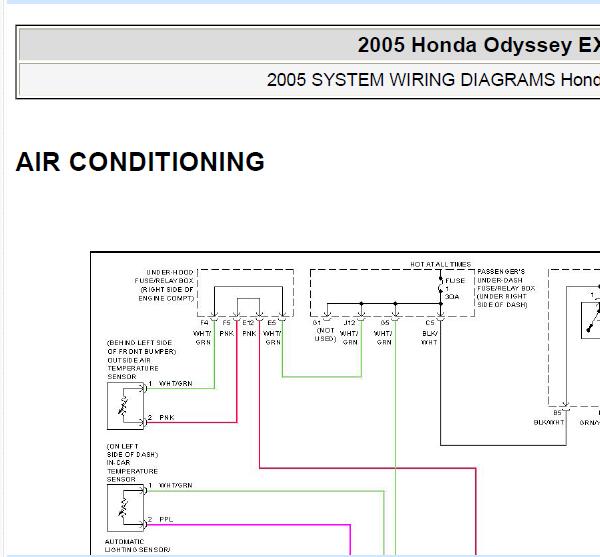
Task: Select connector pin label "E5"
Action: (x=272, y=323)
